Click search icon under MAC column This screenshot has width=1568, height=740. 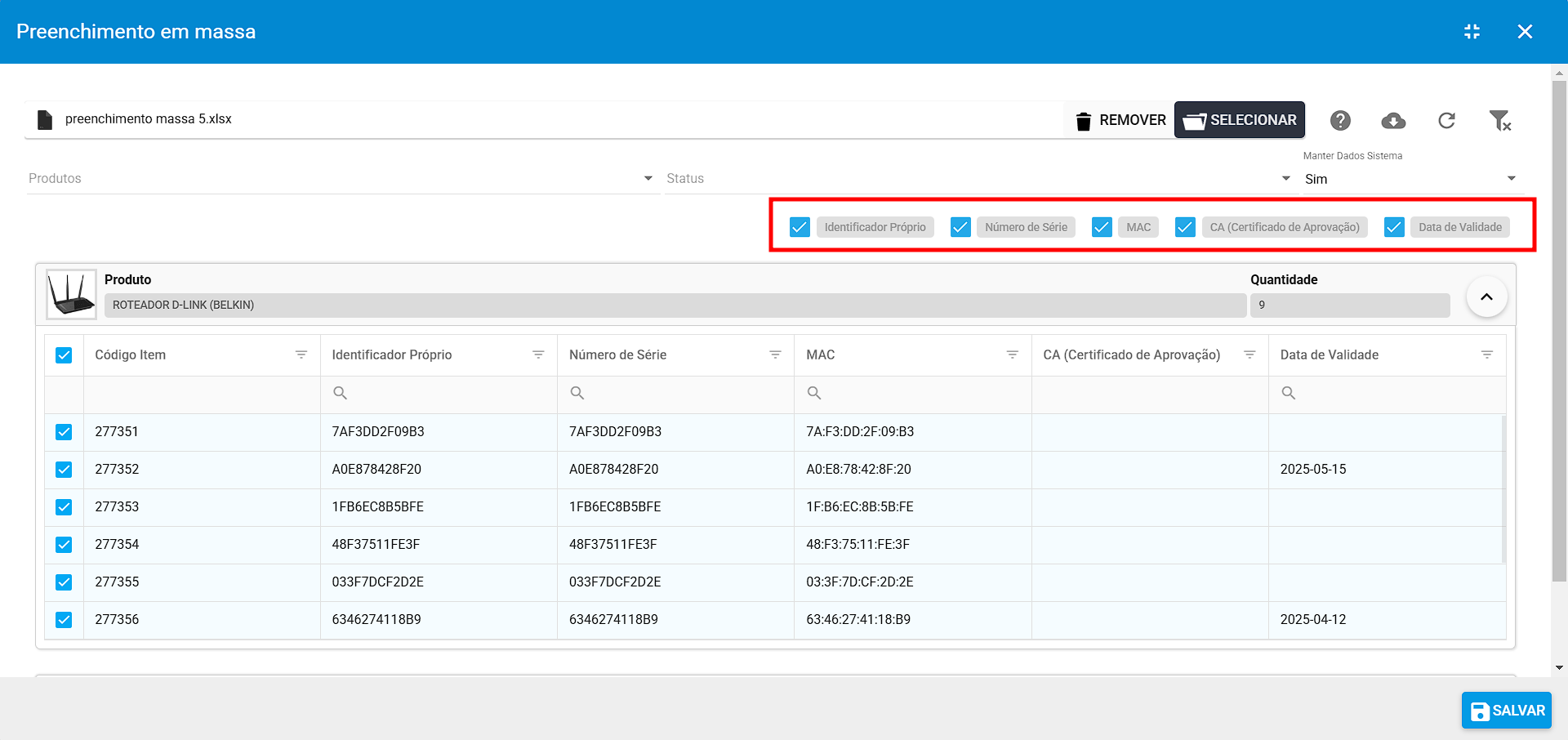point(814,393)
